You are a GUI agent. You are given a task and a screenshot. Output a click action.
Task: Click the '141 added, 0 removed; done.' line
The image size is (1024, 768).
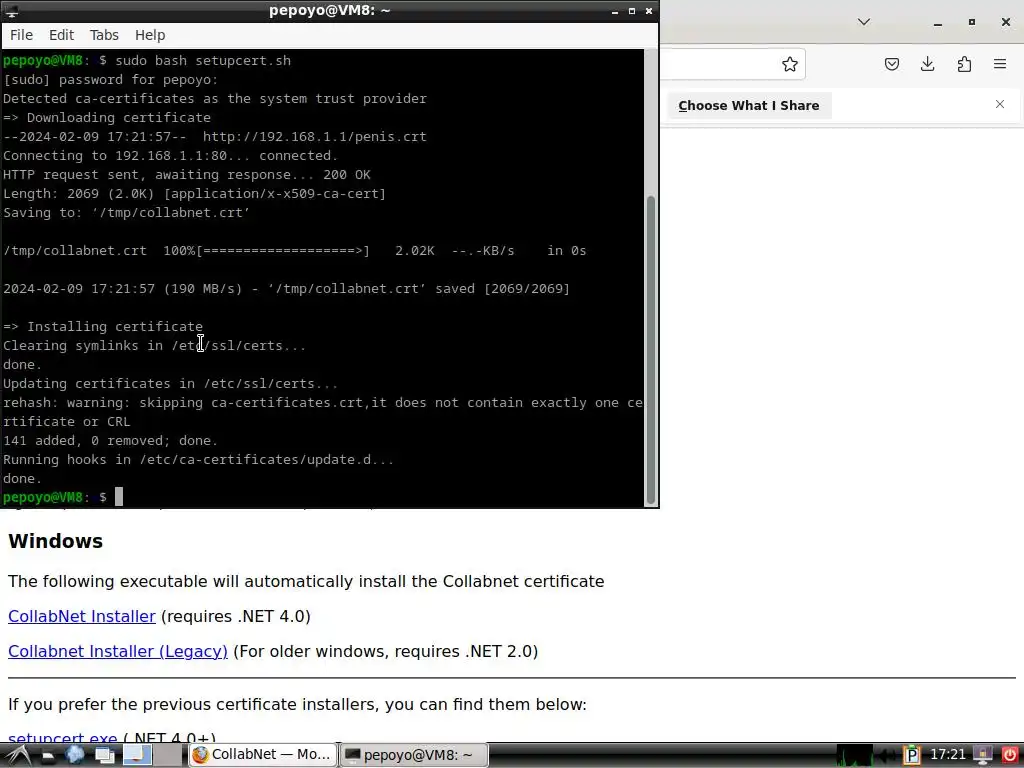[x=110, y=441]
